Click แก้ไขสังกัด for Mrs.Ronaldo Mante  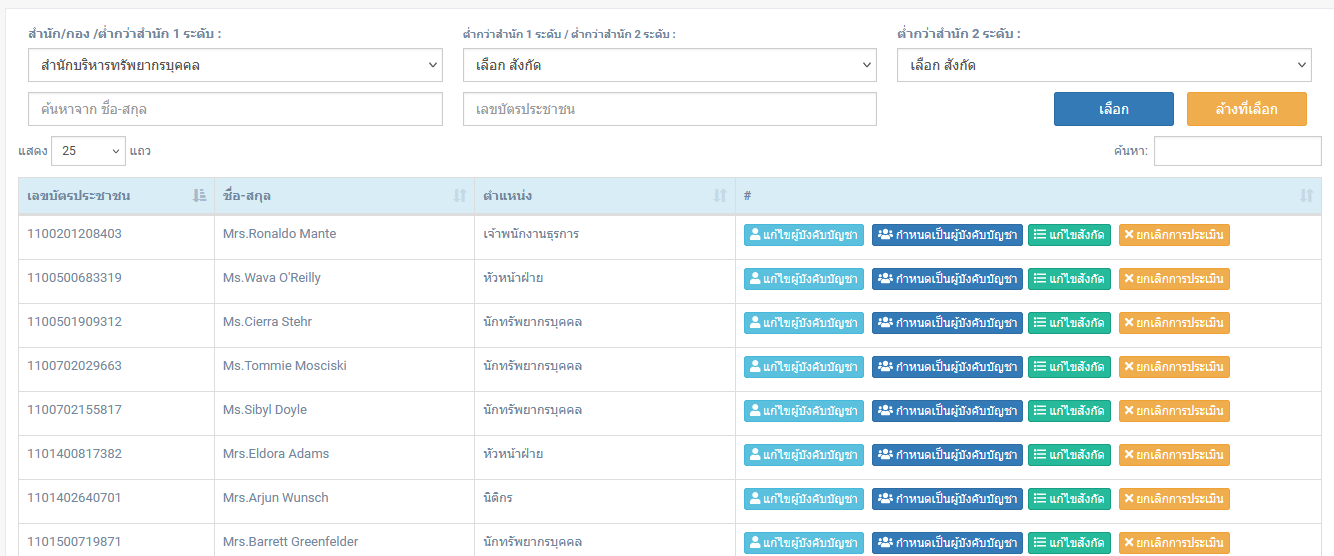click(x=1069, y=235)
